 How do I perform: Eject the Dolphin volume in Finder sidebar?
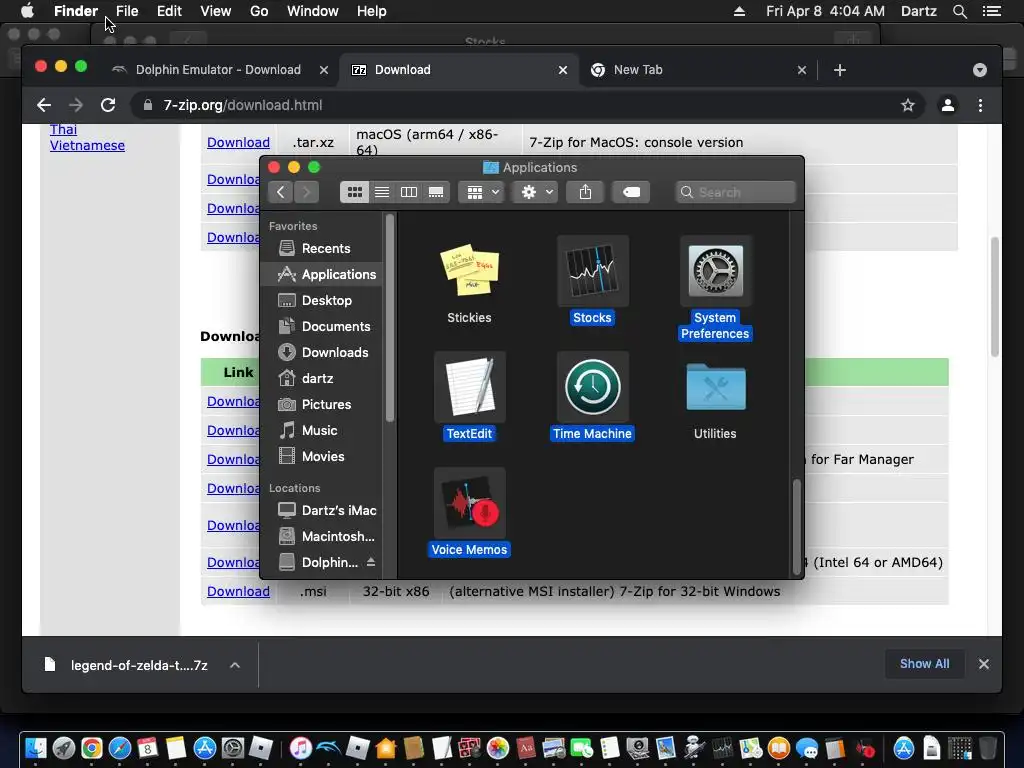[x=371, y=562]
